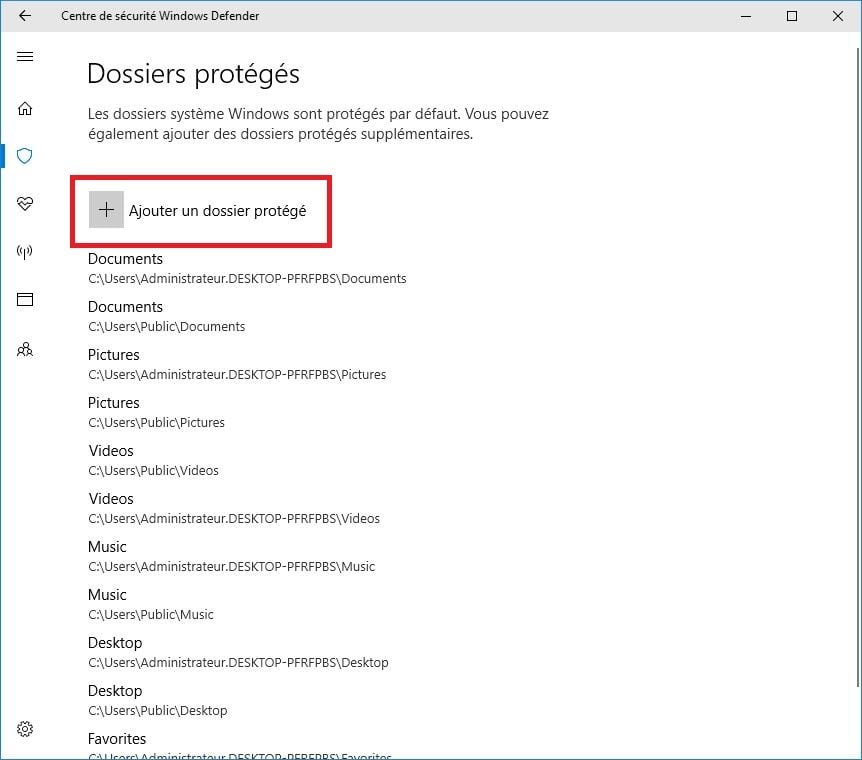Select the shield virus protection icon
The height and width of the screenshot is (760, 862).
tap(25, 156)
